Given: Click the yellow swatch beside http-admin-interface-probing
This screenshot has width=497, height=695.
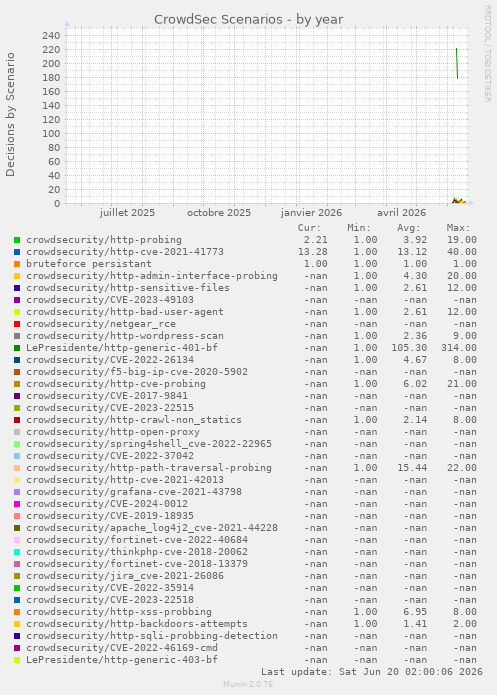Looking at the screenshot, I should 17,276.
